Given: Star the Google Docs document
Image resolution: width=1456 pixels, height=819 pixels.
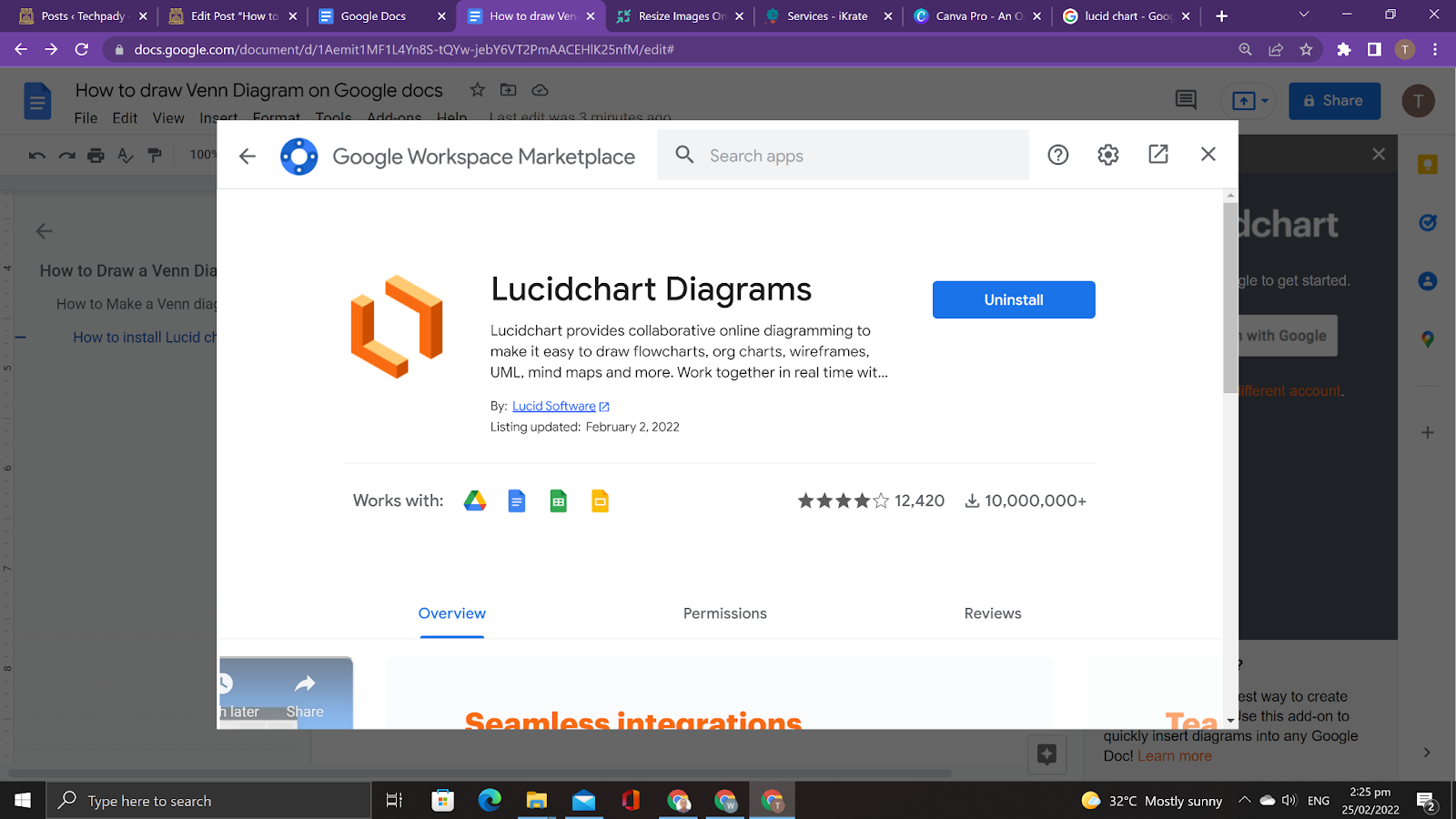Looking at the screenshot, I should pos(478,89).
